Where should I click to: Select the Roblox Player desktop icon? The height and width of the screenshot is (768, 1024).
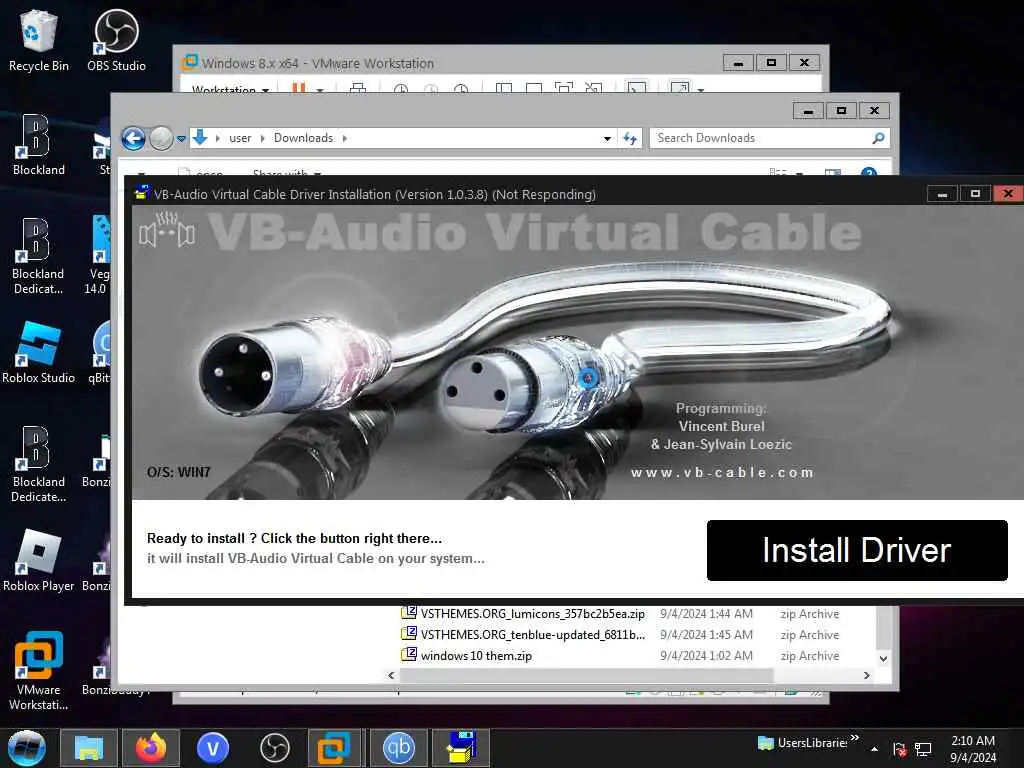pyautogui.click(x=39, y=560)
